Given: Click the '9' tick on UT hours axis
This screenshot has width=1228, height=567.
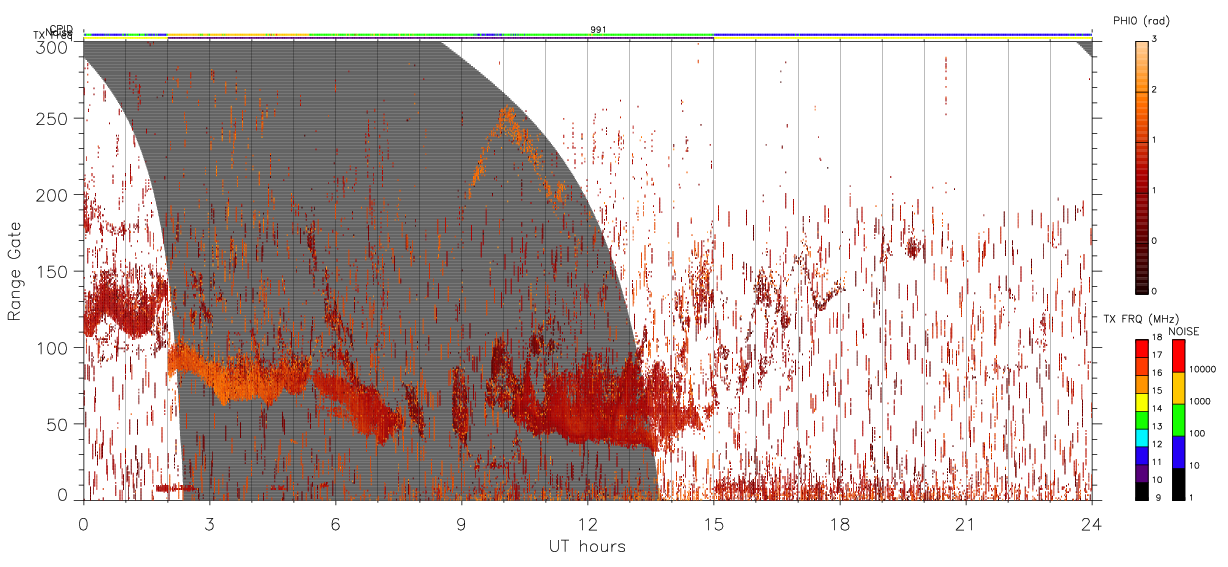Looking at the screenshot, I should point(462,523).
